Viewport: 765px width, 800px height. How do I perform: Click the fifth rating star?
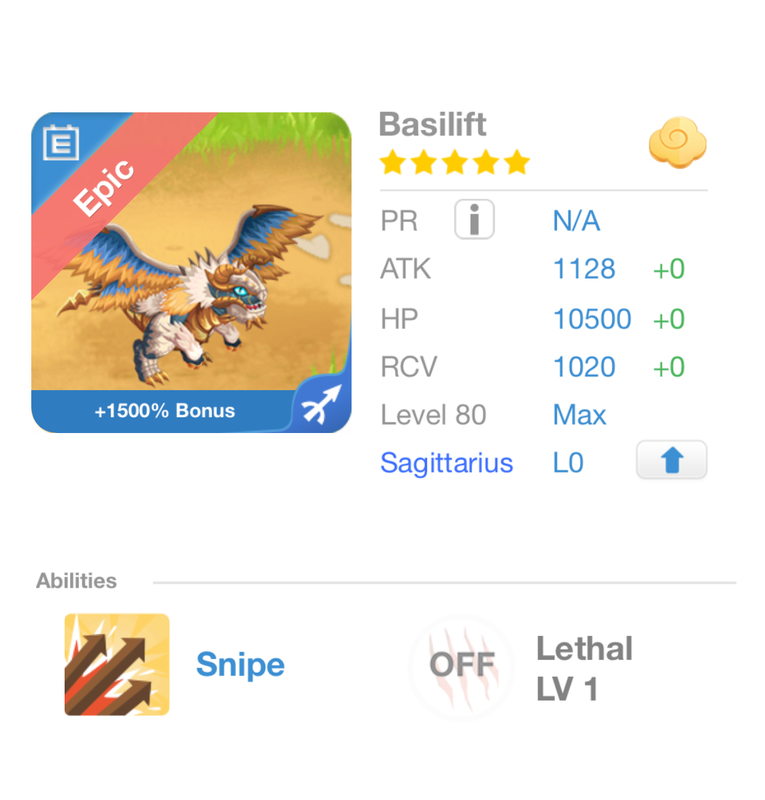pos(518,162)
